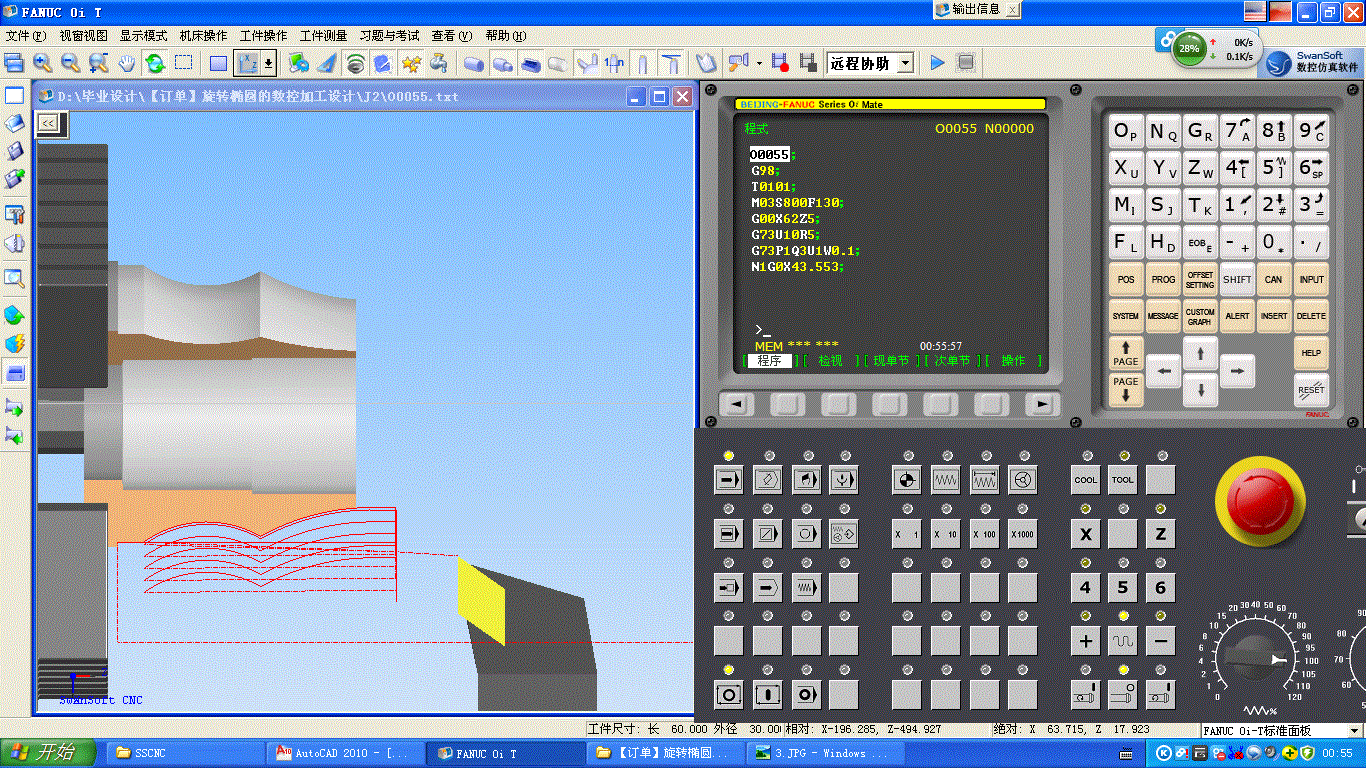Viewport: 1366px width, 768px height.
Task: Select the dashed rectangle selection tool
Action: [x=183, y=63]
